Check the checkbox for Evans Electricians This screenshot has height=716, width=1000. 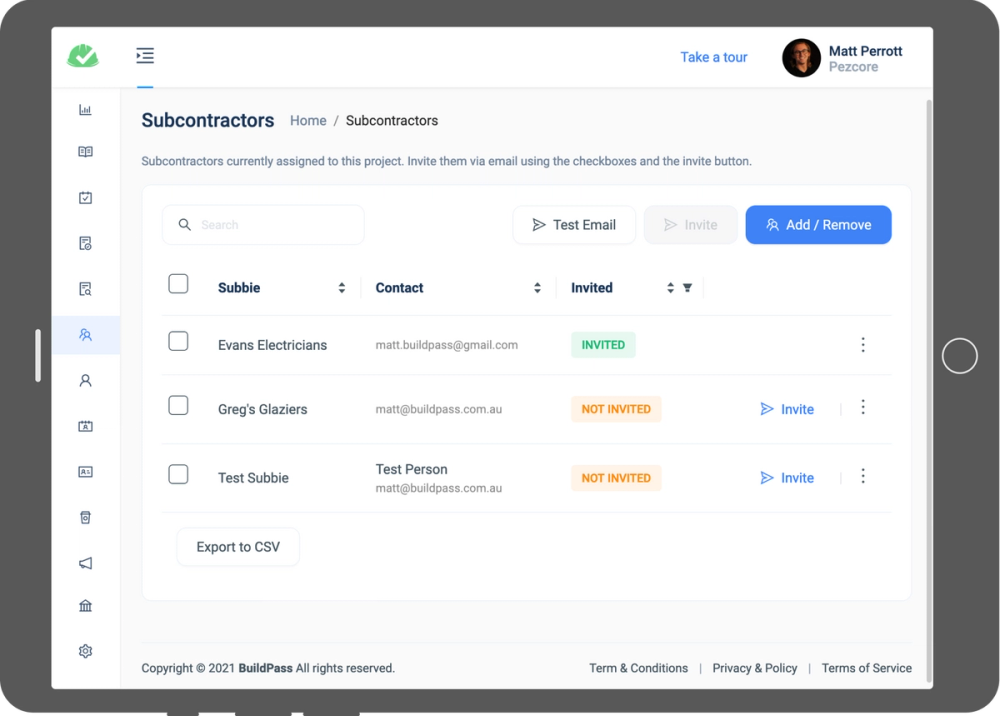click(178, 340)
